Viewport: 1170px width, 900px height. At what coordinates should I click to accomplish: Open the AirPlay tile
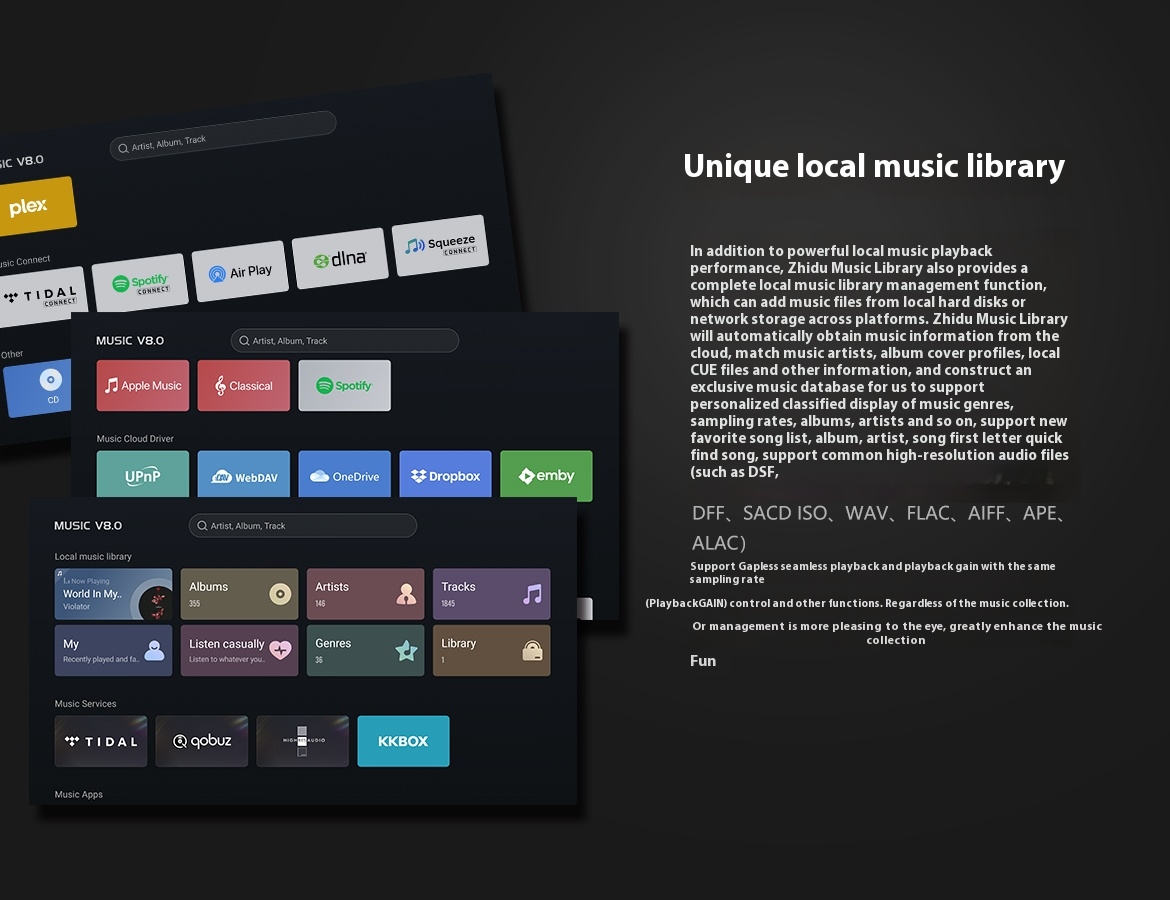coord(239,272)
